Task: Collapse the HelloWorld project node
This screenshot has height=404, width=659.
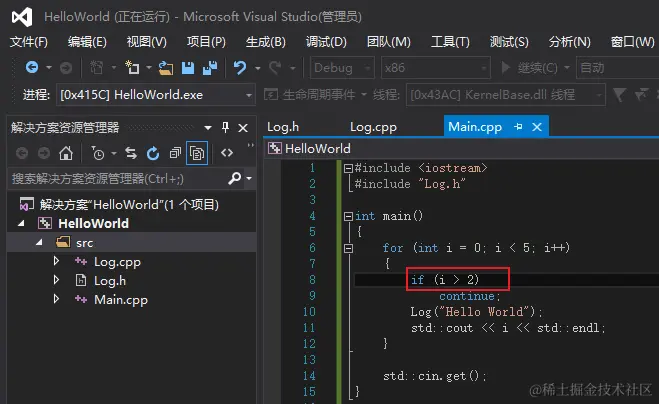Action: tap(21, 224)
